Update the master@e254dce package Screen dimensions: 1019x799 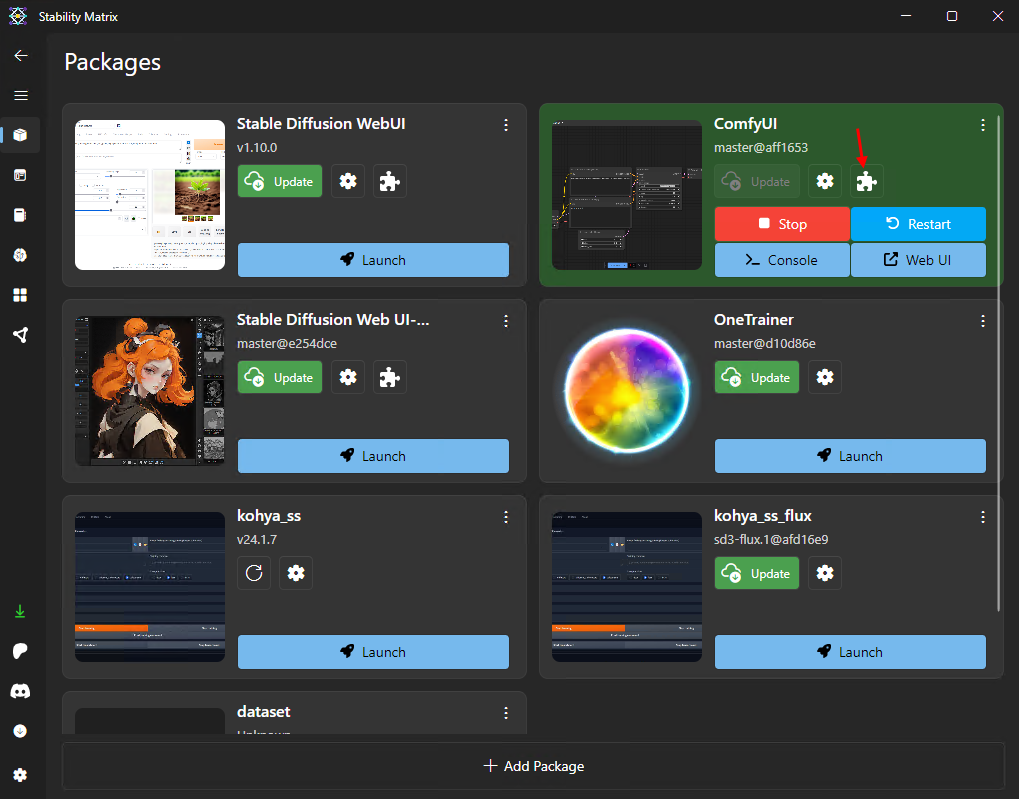click(x=279, y=377)
